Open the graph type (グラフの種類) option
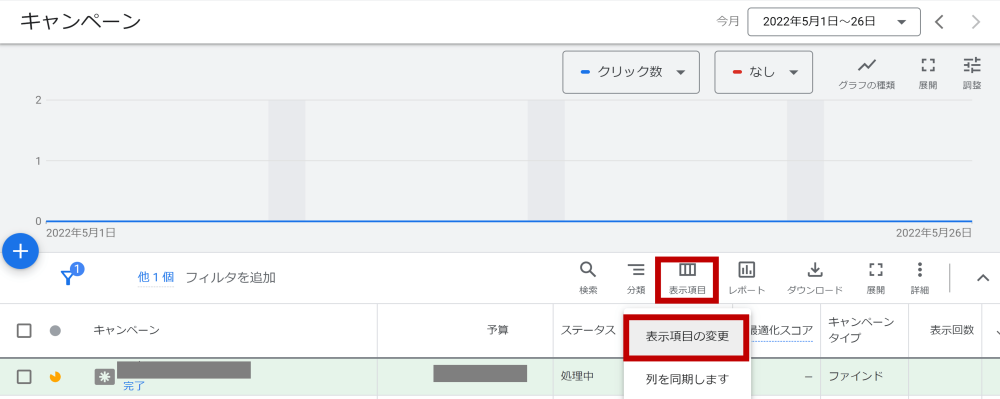Viewport: 1000px width, 399px height. click(x=866, y=74)
